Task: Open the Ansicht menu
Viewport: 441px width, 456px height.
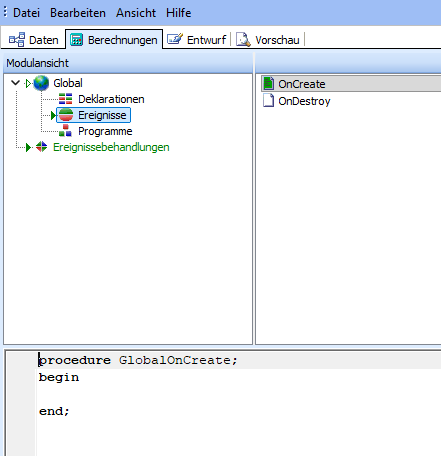Action: tap(136, 13)
